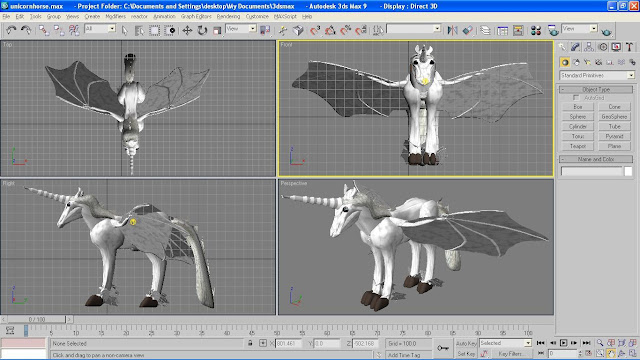
Task: Click the Box primitive button
Action: point(578,107)
